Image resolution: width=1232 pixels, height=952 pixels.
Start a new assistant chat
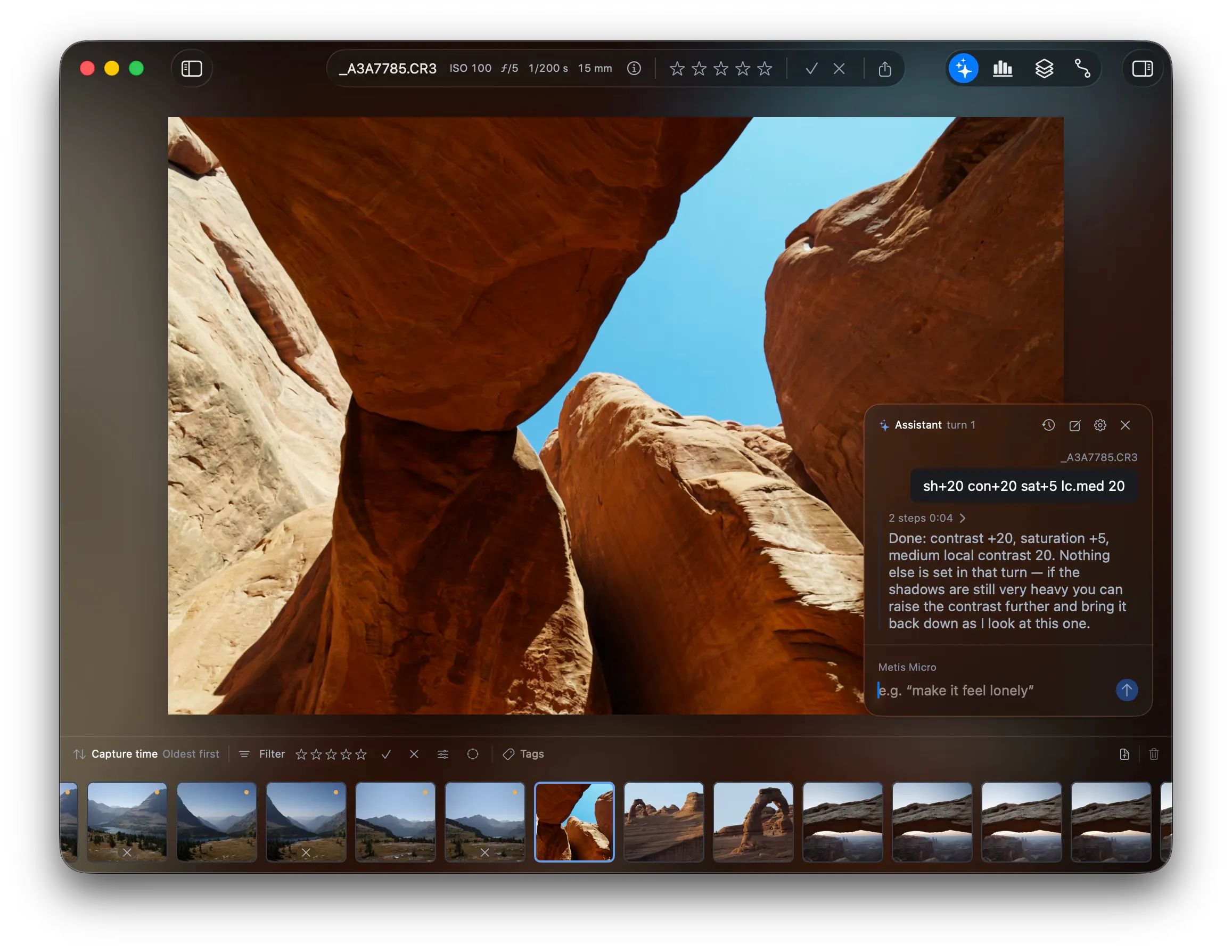(1074, 425)
